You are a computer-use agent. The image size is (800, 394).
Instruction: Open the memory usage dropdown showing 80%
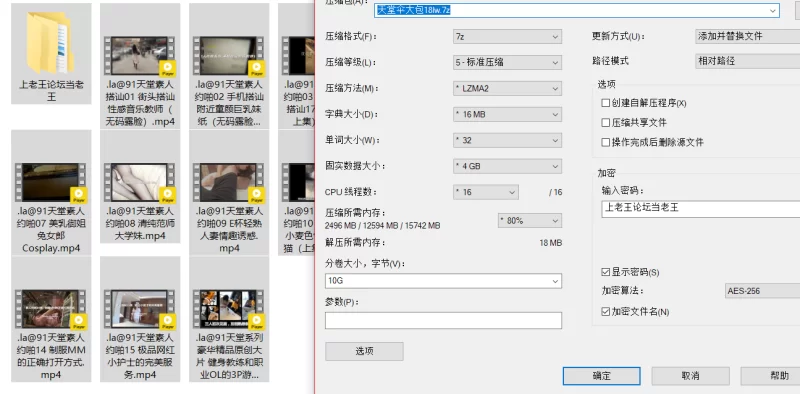tap(530, 220)
